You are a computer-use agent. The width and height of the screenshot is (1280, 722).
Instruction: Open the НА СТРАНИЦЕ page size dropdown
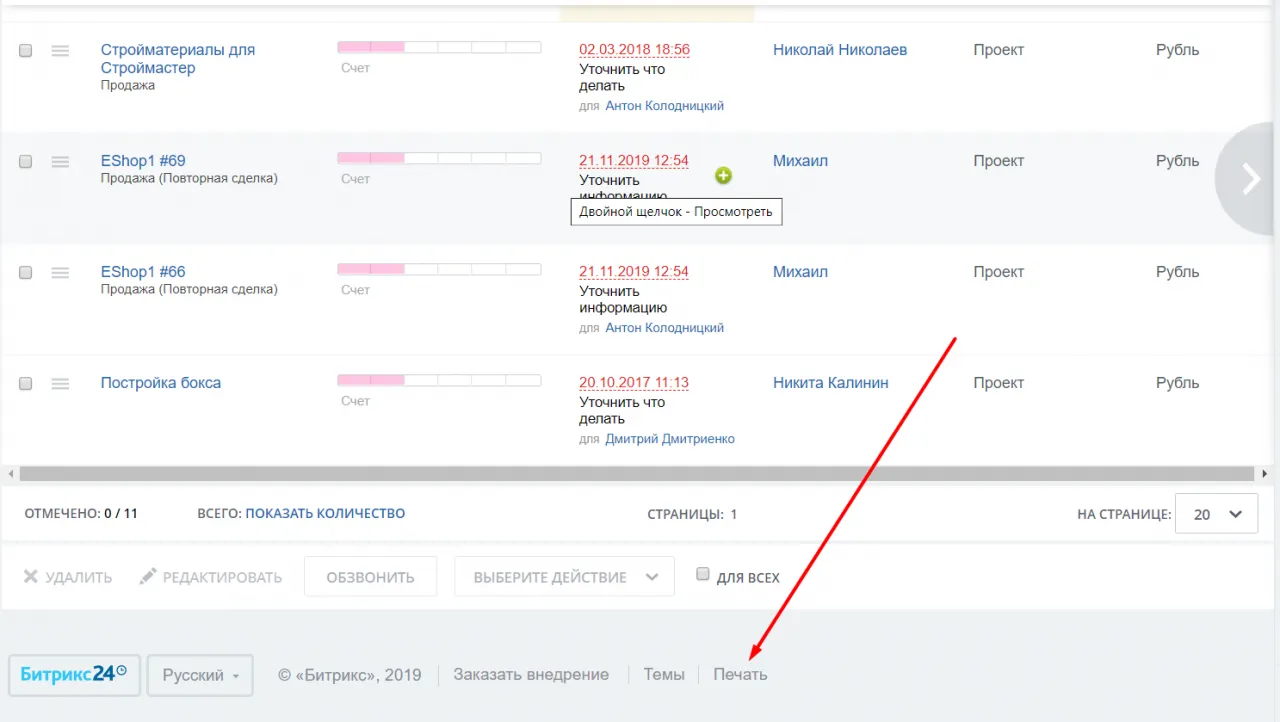click(x=1216, y=513)
